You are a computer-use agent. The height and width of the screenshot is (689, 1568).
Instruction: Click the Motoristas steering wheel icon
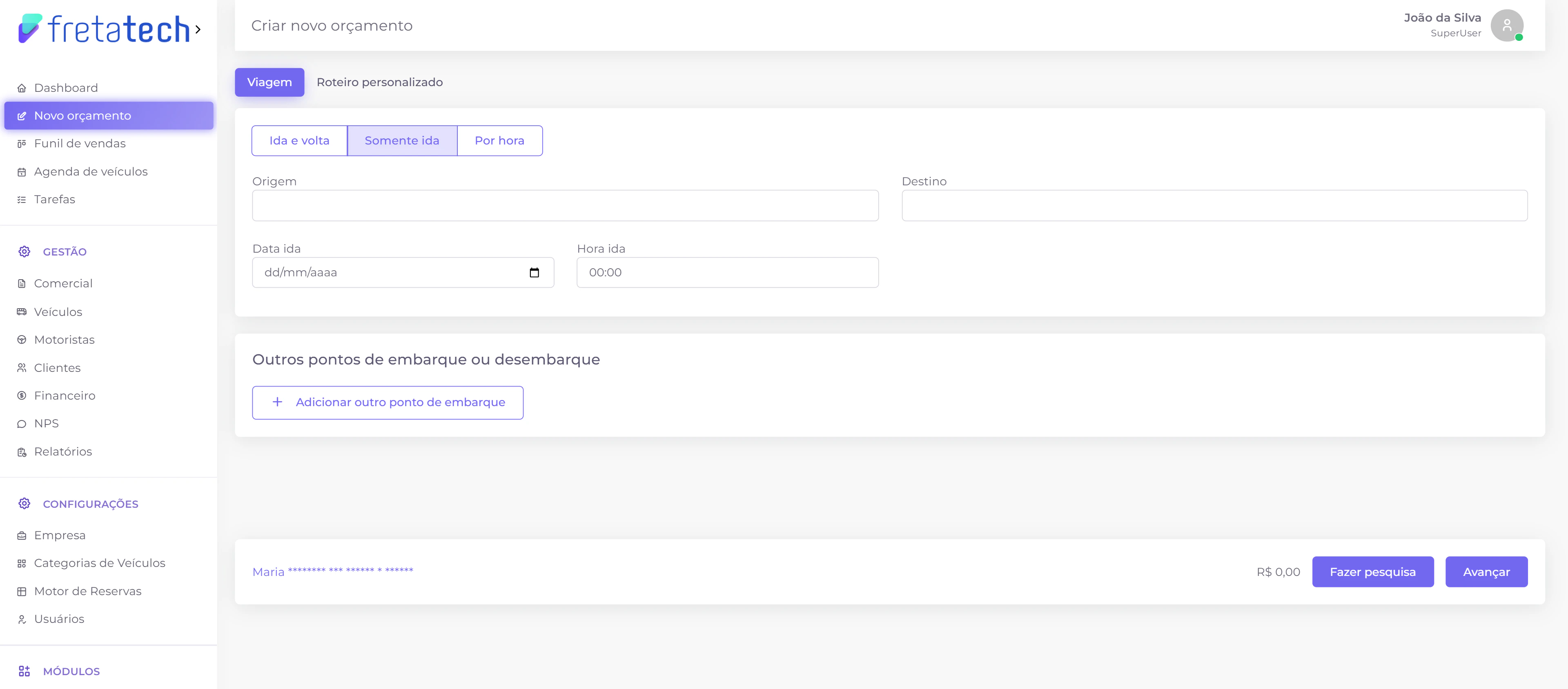[22, 340]
